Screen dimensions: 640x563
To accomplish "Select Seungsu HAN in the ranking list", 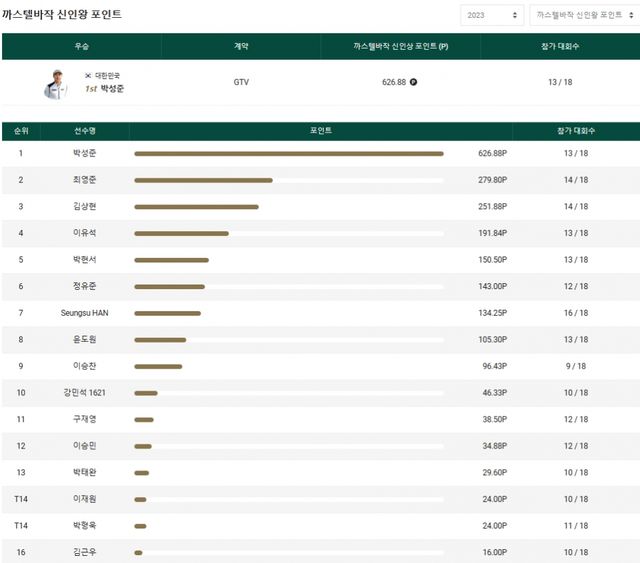I will coord(85,313).
